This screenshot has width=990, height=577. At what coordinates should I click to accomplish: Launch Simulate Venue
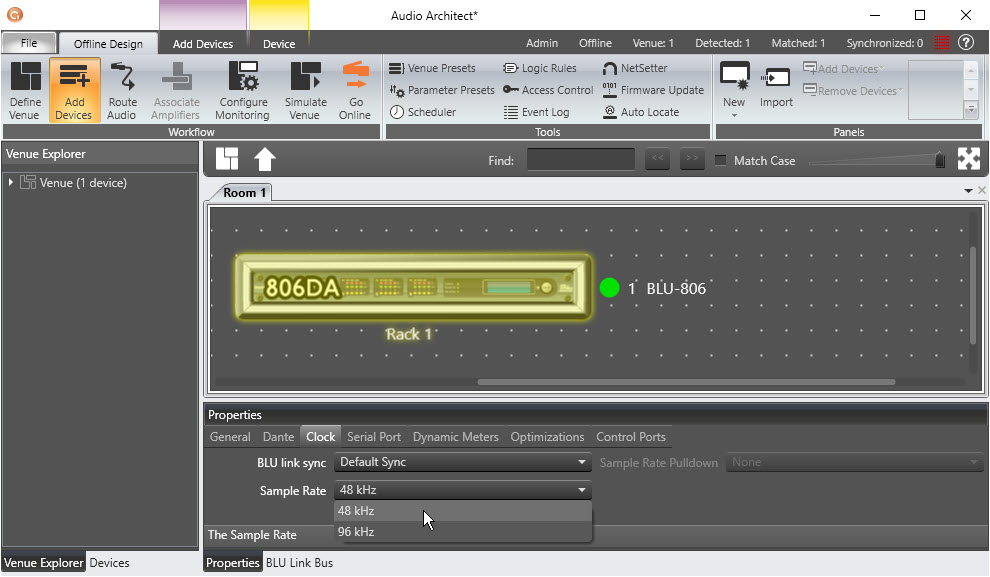click(x=305, y=89)
